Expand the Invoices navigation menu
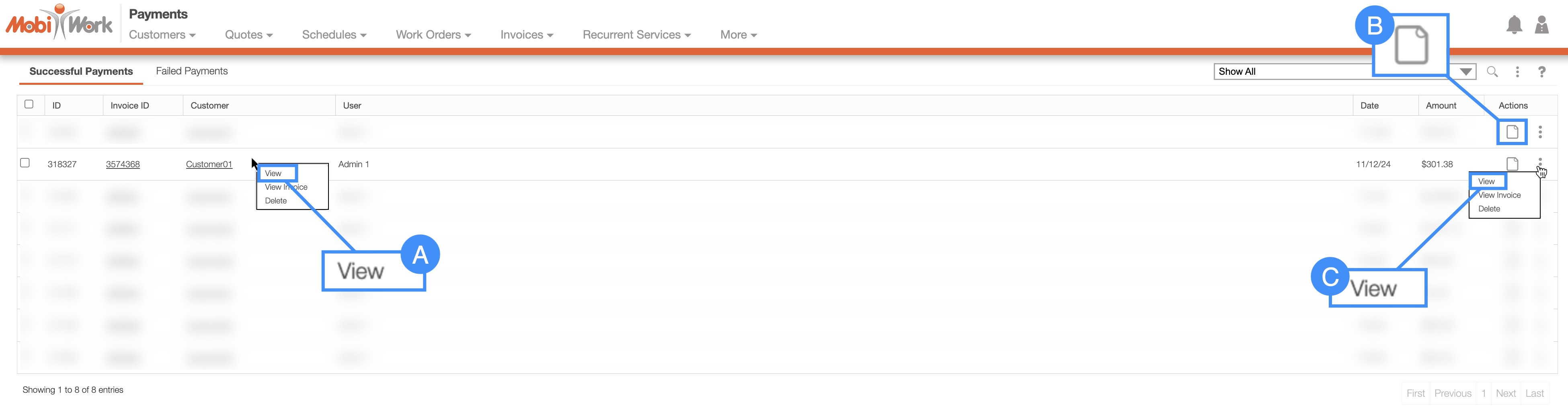The image size is (1568, 406). (x=527, y=35)
